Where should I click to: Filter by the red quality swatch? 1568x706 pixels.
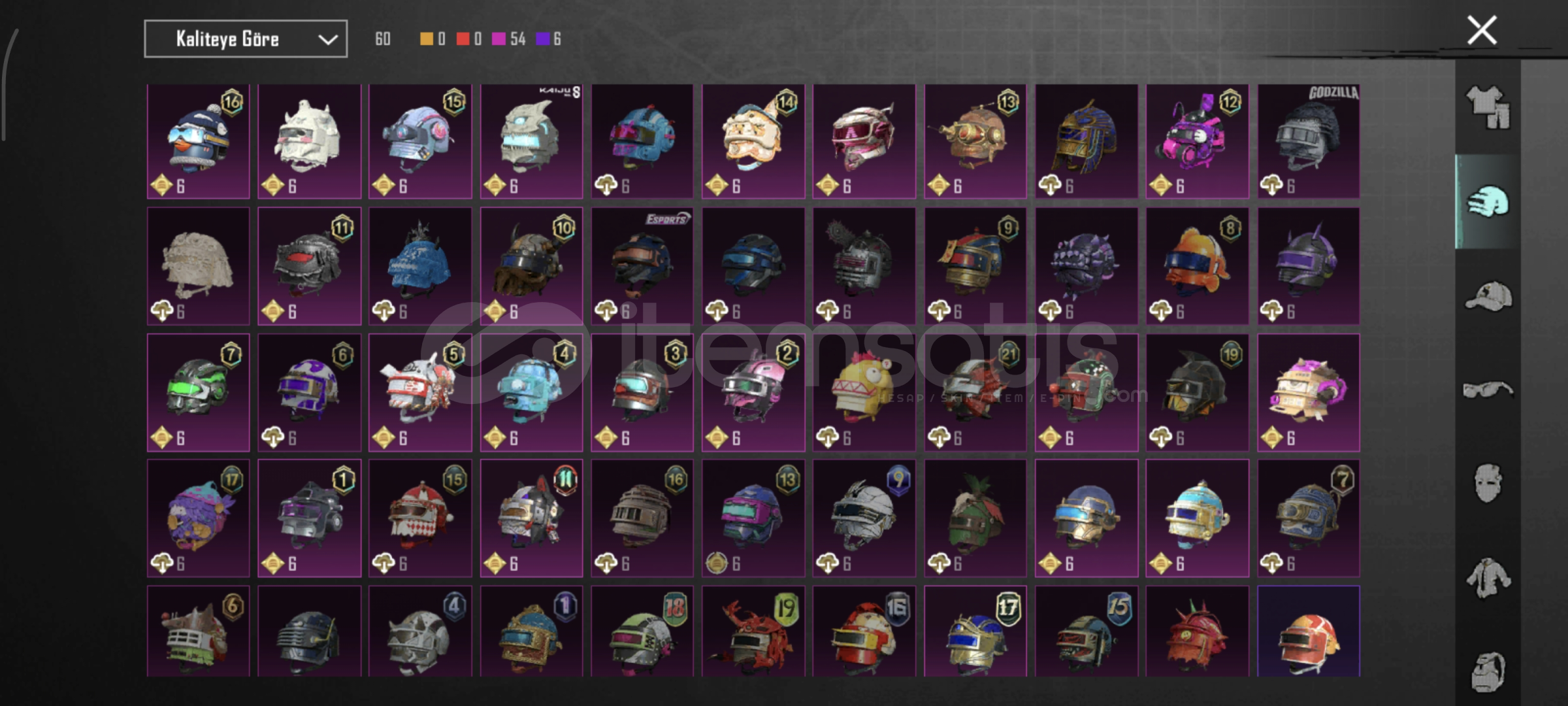point(463,39)
